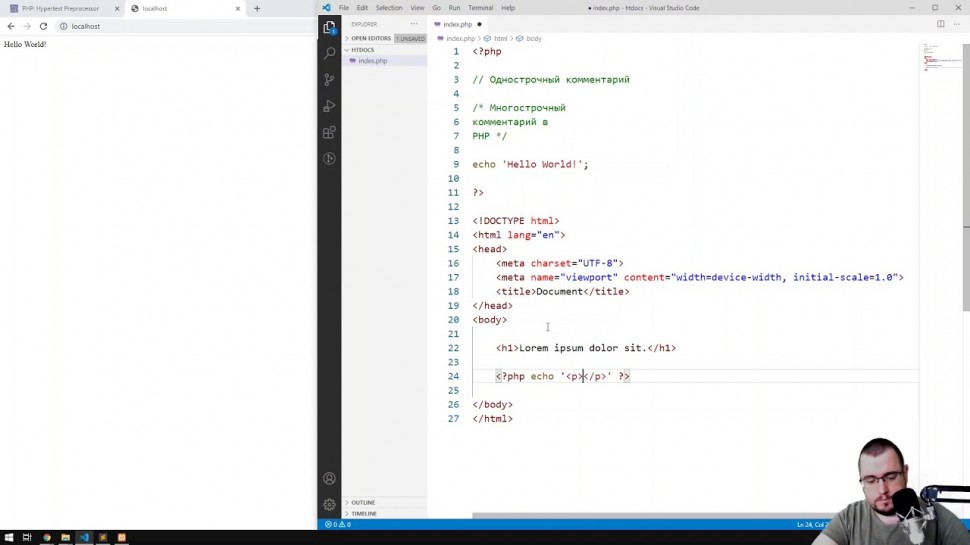Click the errors and warnings status indicator

click(336, 524)
